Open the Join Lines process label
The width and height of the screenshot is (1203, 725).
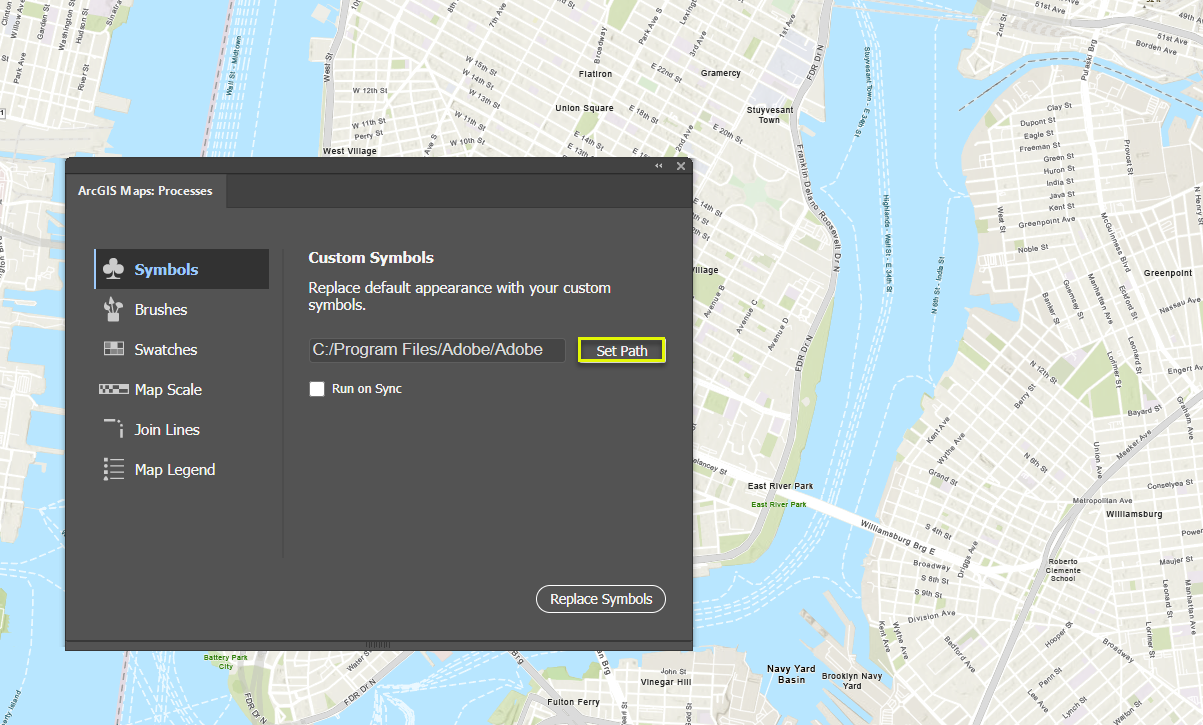[167, 430]
